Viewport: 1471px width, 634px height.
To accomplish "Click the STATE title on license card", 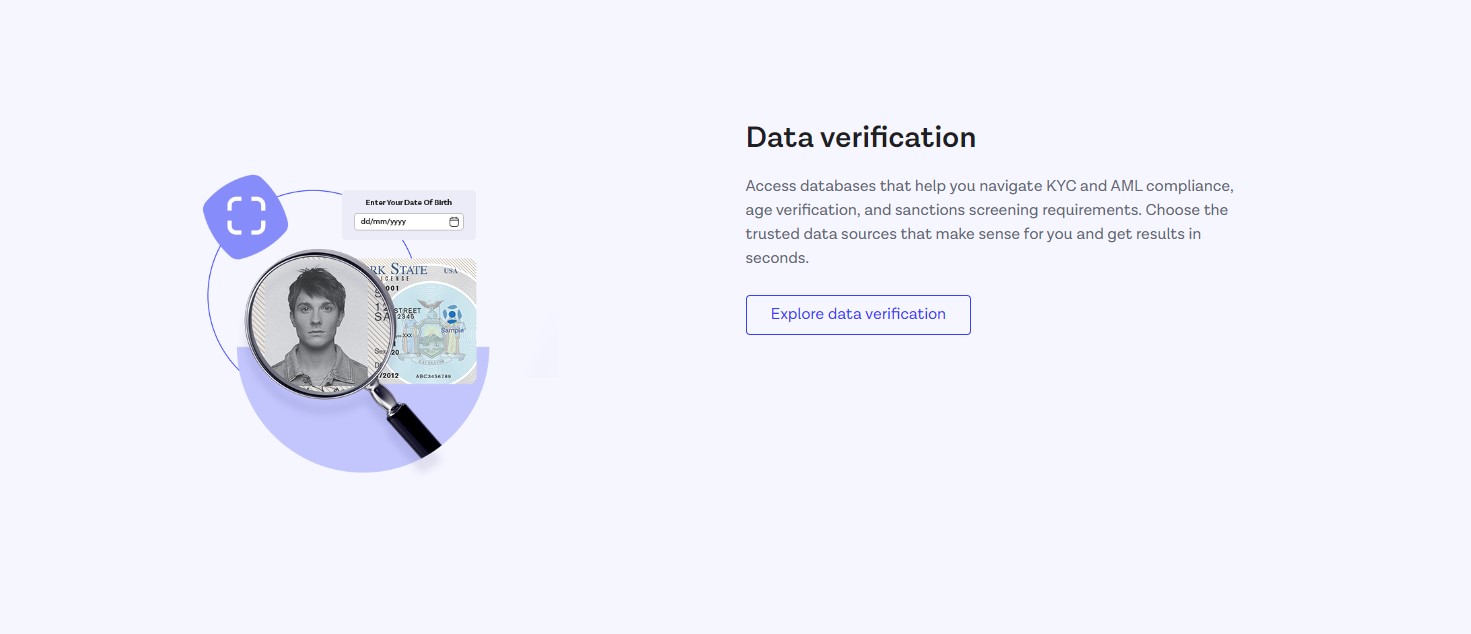I will tap(408, 270).
